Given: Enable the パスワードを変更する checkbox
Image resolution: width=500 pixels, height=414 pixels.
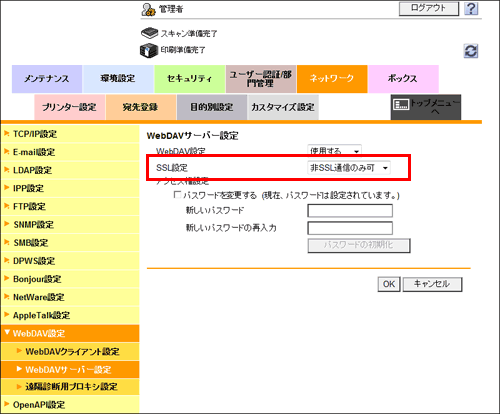Looking at the screenshot, I should click(177, 195).
